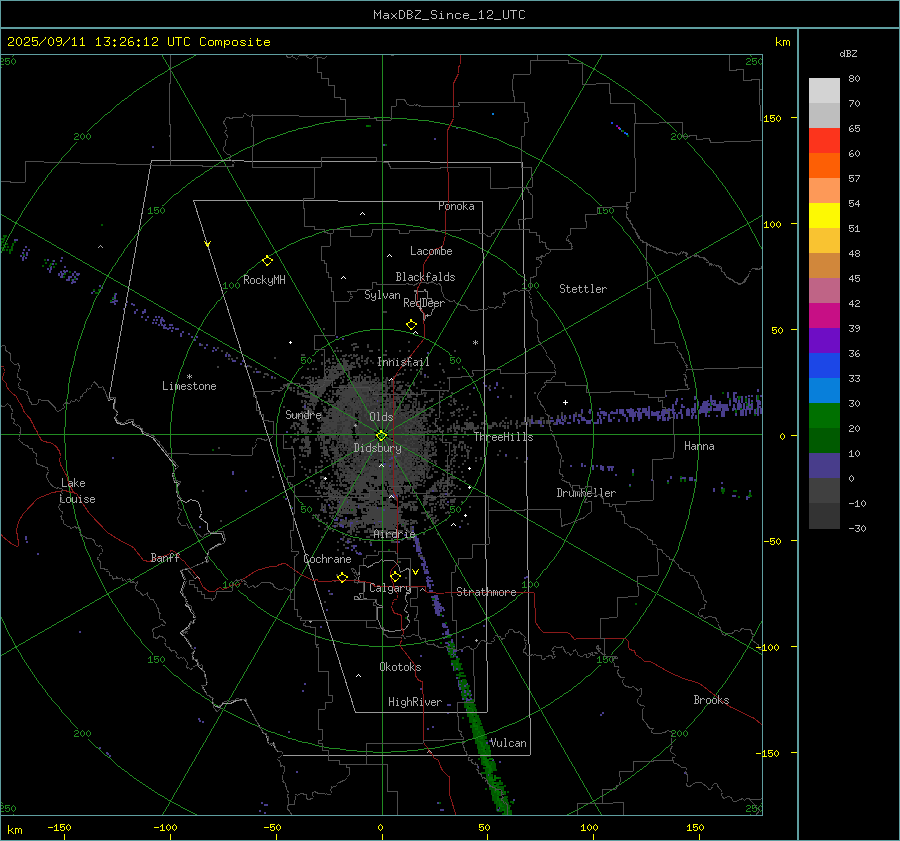Image resolution: width=900 pixels, height=841 pixels.
Task: Select the red swatch between 65 and 60 dBZ
Action: point(824,141)
